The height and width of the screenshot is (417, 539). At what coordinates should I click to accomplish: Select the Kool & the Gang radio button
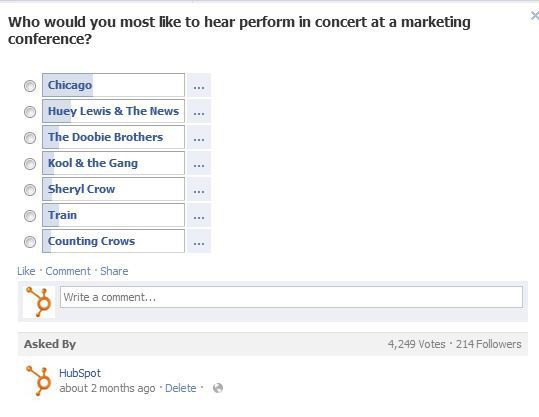click(x=30, y=164)
